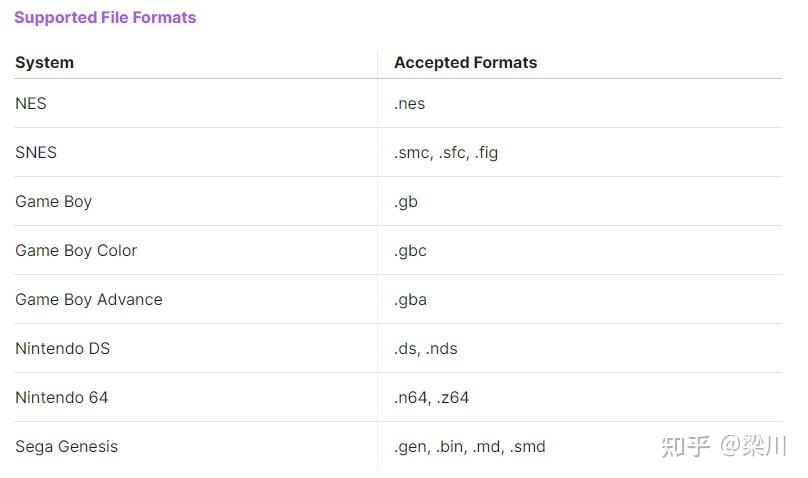Click the .gbc format entry
Image resolution: width=808 pixels, height=478 pixels.
point(410,250)
